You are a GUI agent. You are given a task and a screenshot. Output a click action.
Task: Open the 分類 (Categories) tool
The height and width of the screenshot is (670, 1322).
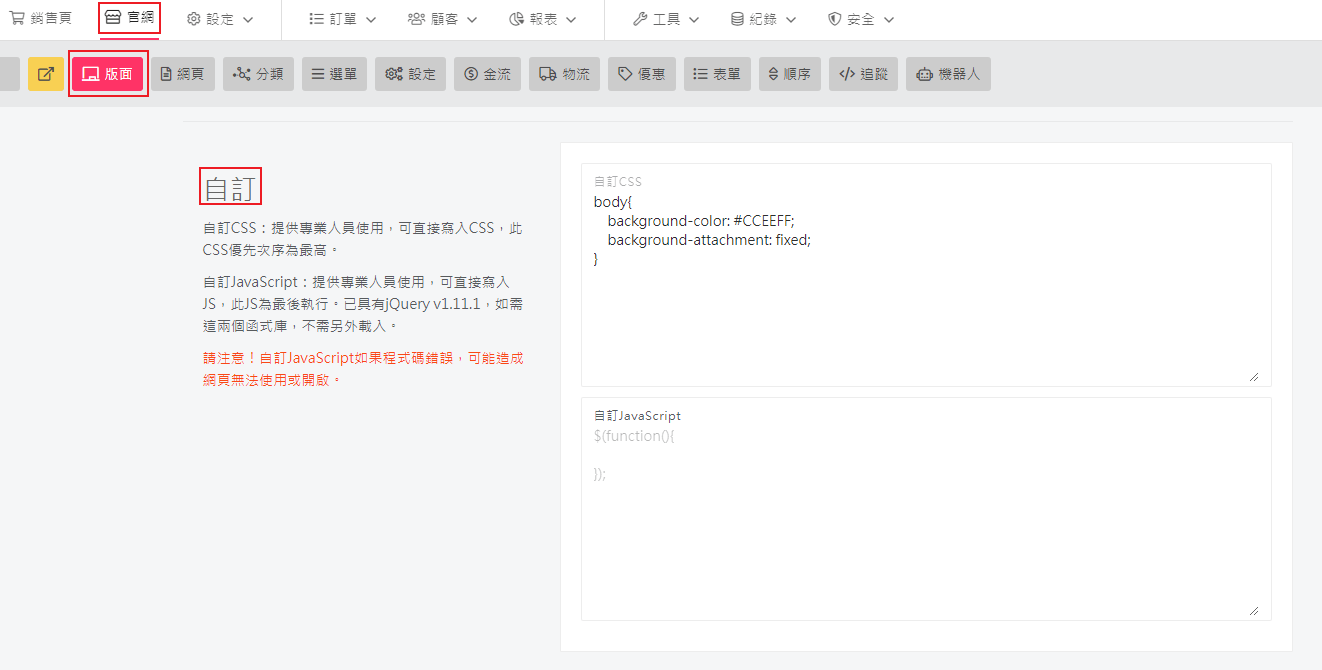[x=258, y=73]
